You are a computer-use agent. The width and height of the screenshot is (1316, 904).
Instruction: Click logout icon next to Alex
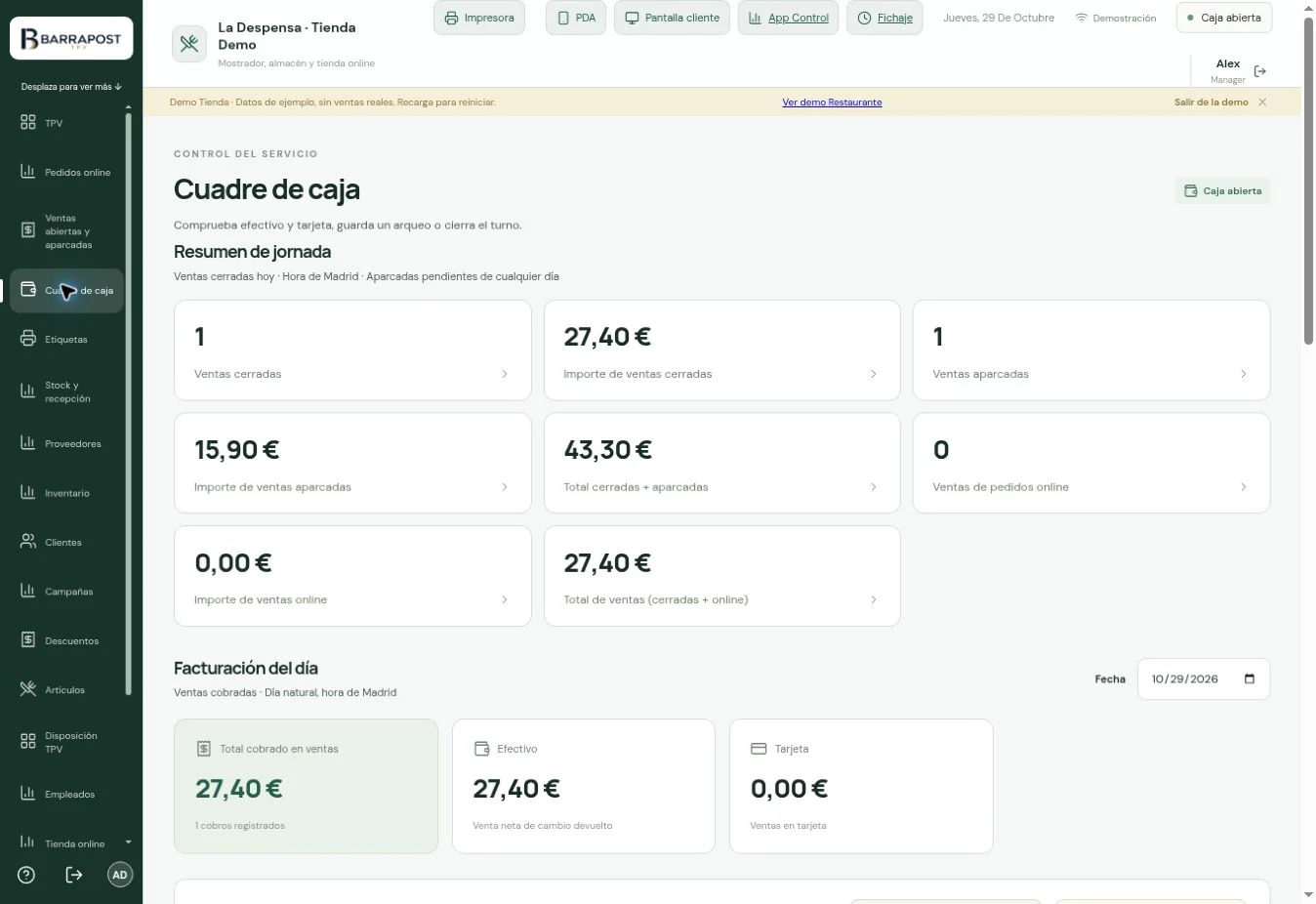click(x=1260, y=71)
